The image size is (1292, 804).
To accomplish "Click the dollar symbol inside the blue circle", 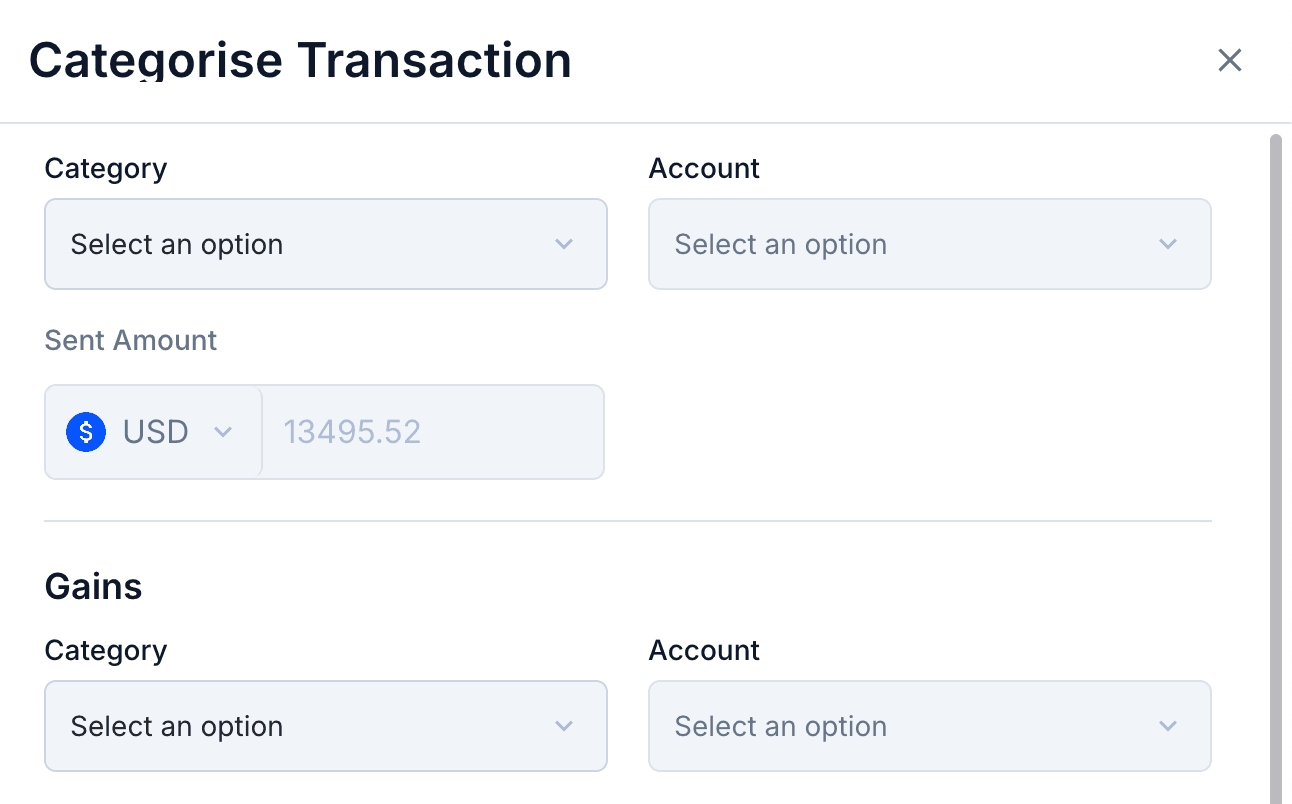I will [86, 432].
